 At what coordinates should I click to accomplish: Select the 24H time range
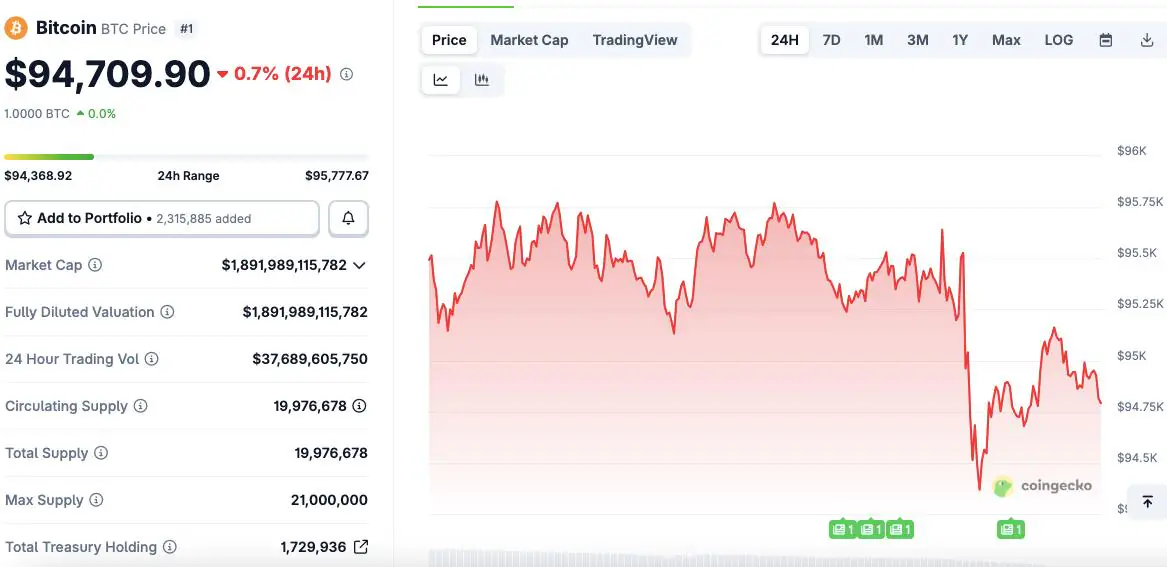[x=785, y=40]
